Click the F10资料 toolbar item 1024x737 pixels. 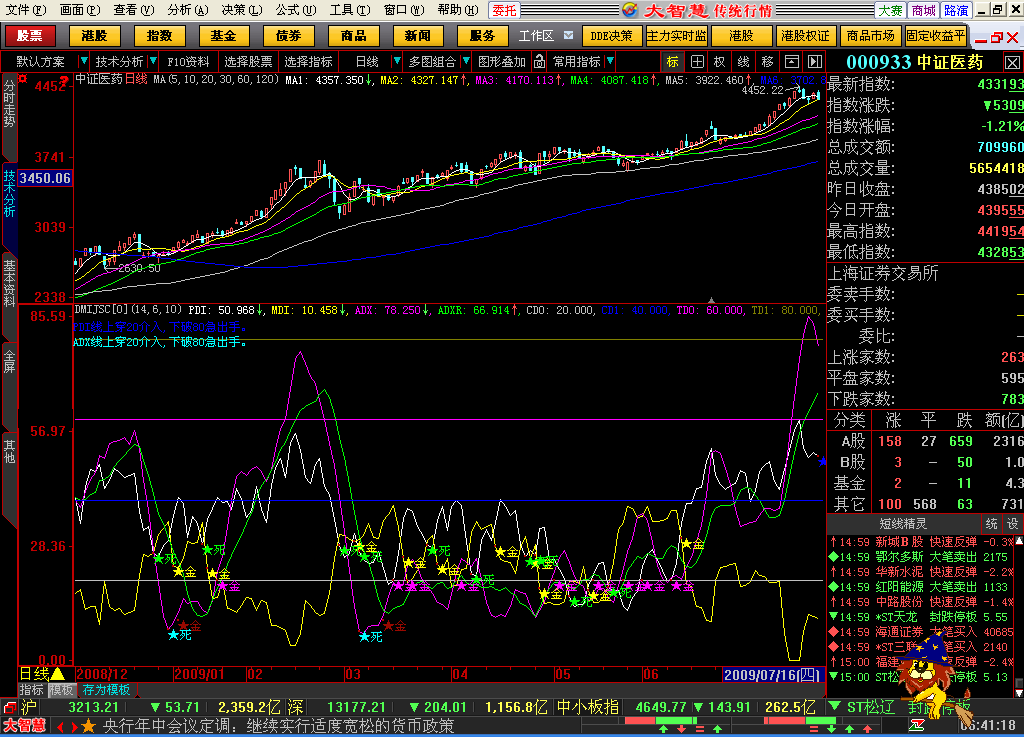click(x=188, y=61)
